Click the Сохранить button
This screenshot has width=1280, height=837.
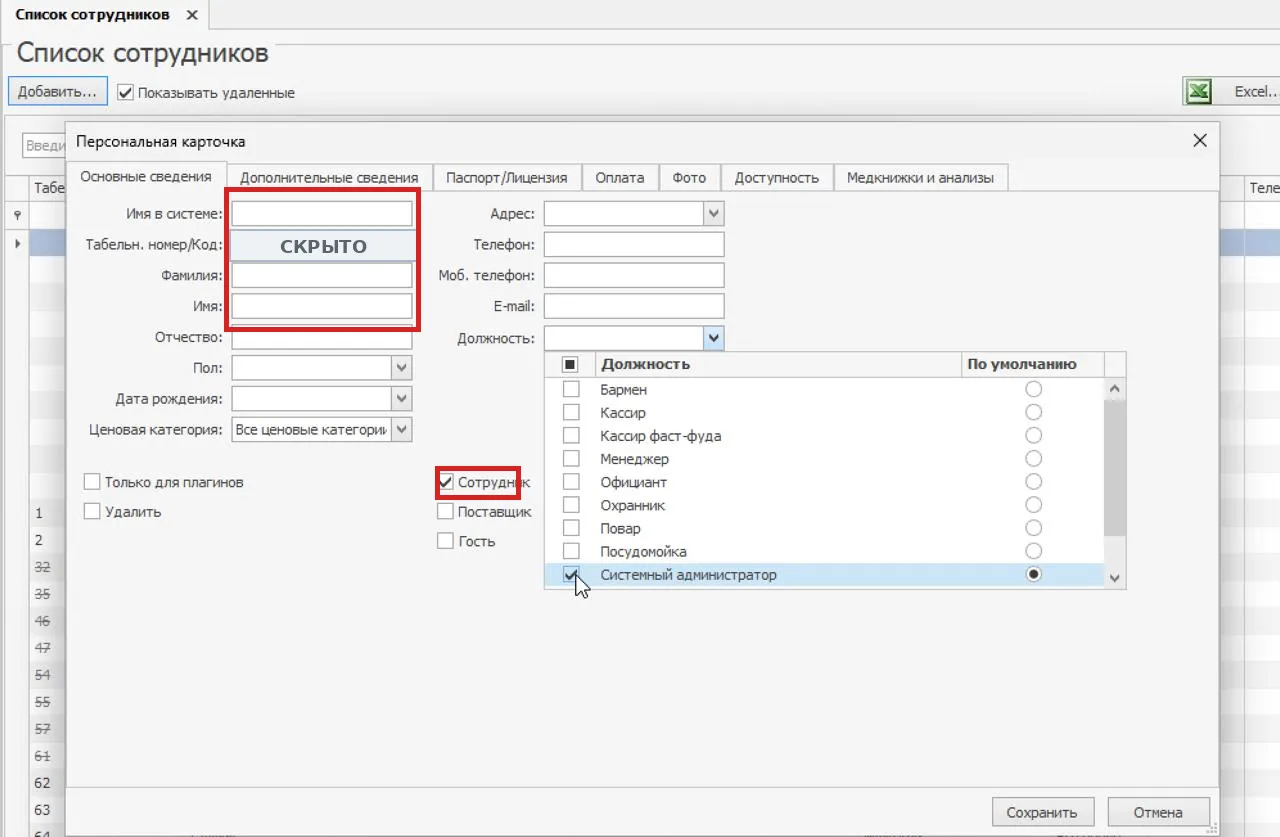click(x=1042, y=812)
